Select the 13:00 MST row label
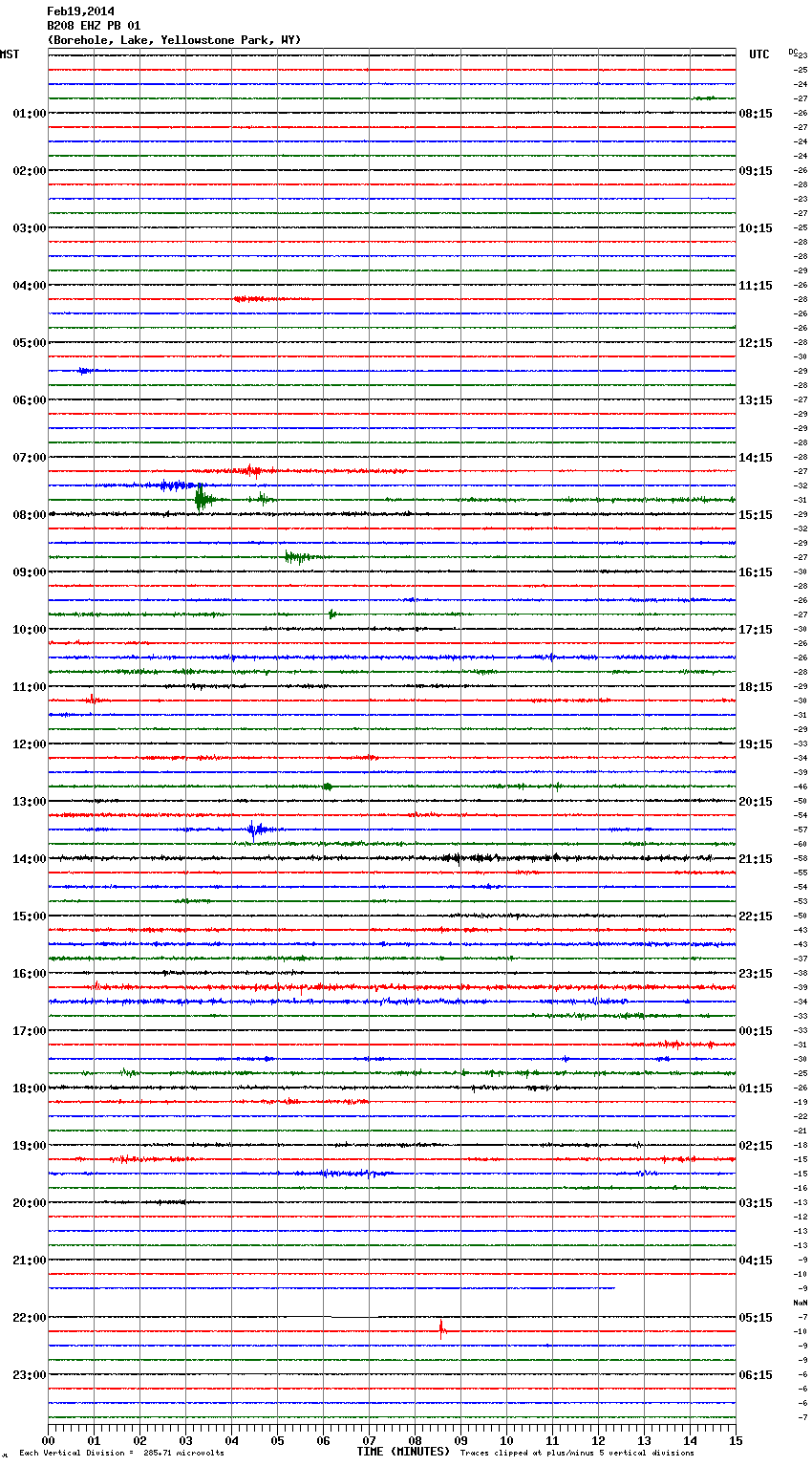The width and height of the screenshot is (812, 1466). 30,802
